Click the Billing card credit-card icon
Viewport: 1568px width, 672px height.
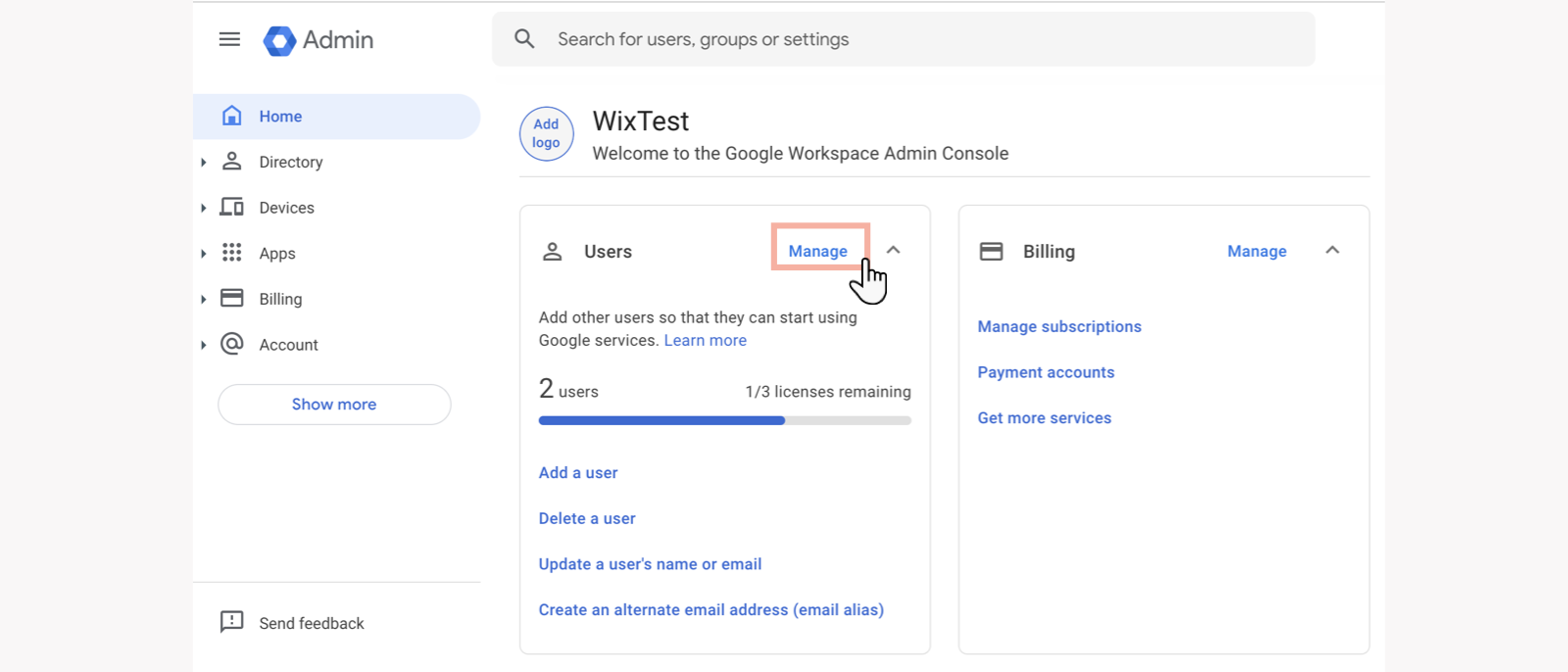(992, 252)
